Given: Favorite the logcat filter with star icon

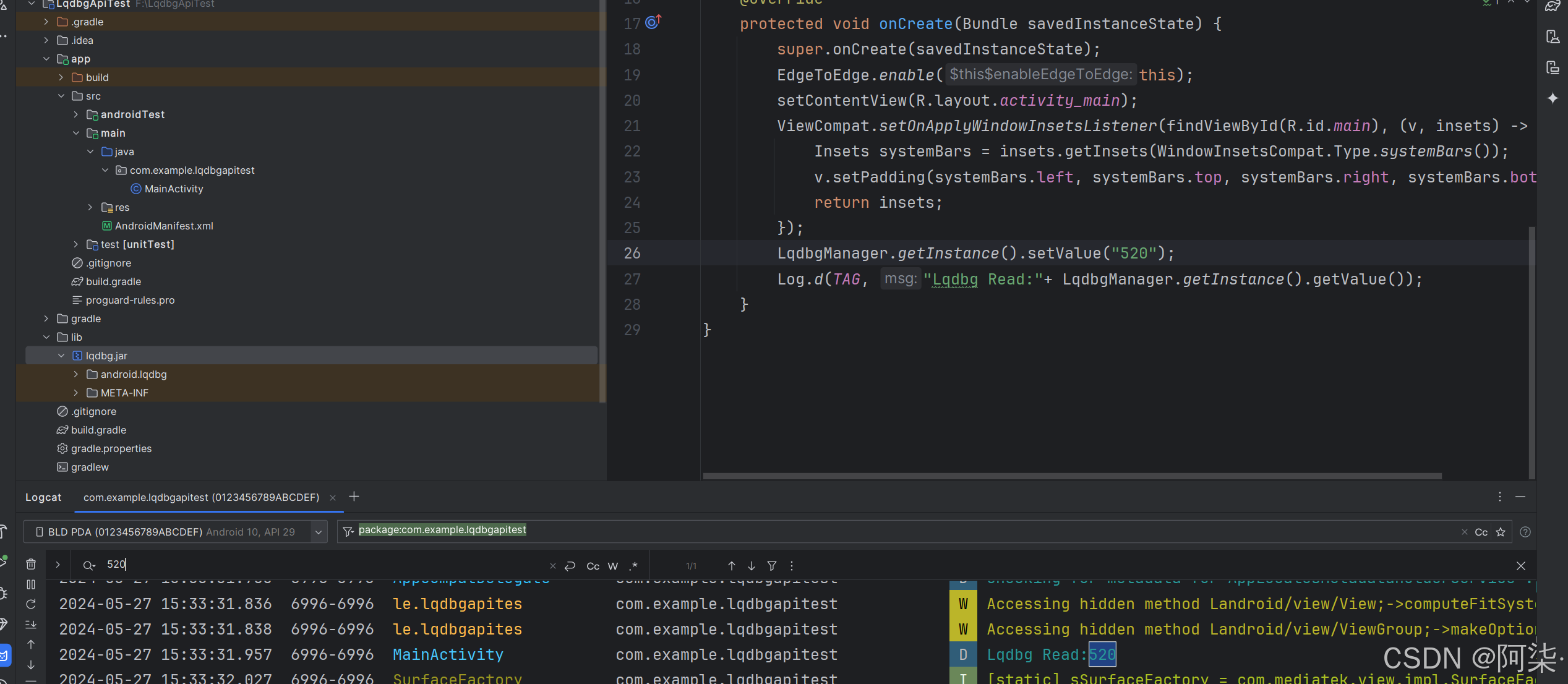Looking at the screenshot, I should pyautogui.click(x=1501, y=532).
